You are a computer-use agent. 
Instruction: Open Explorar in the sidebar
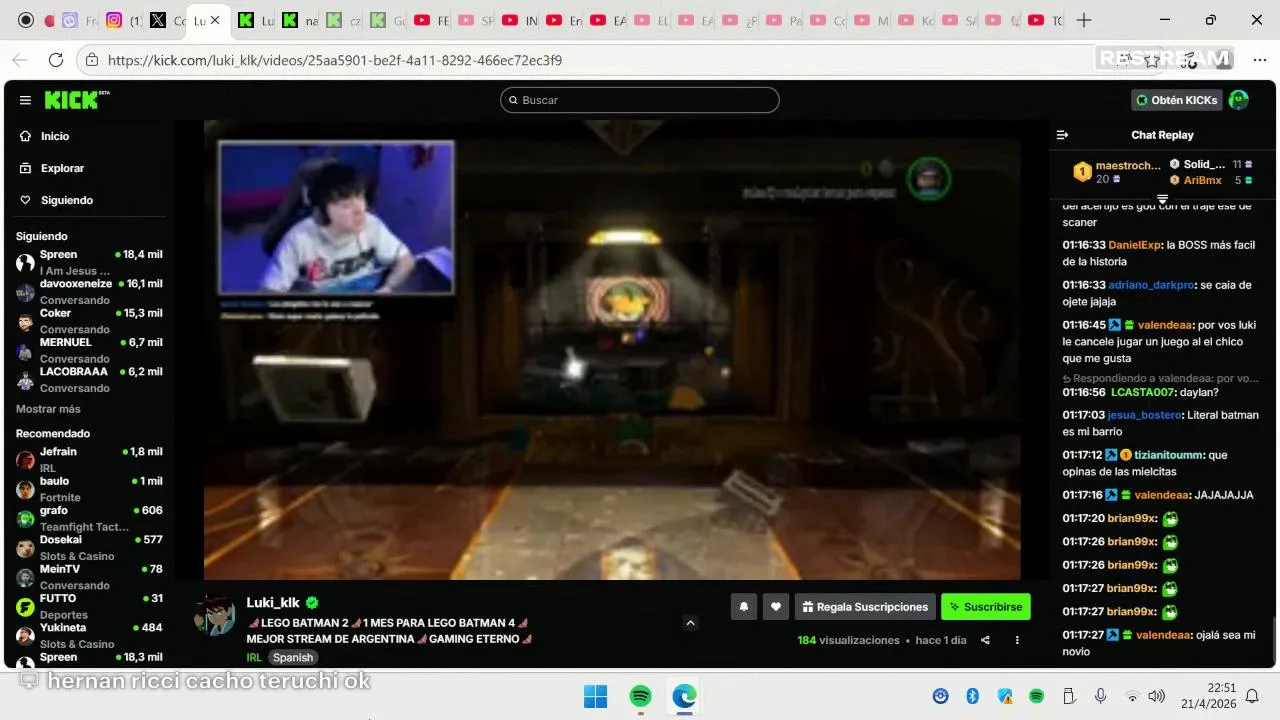62,168
